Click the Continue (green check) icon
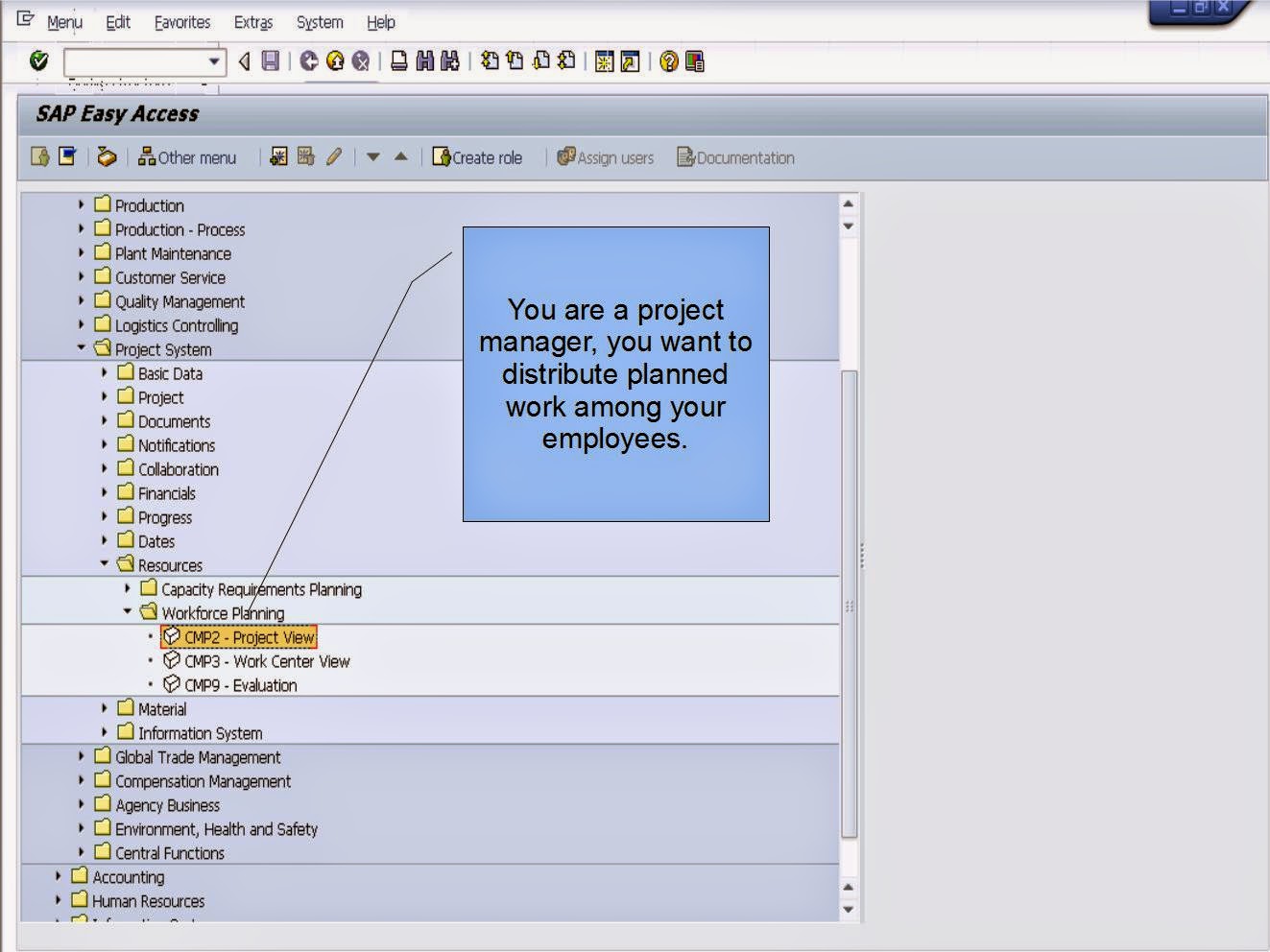The width and height of the screenshot is (1270, 952). pyautogui.click(x=38, y=60)
